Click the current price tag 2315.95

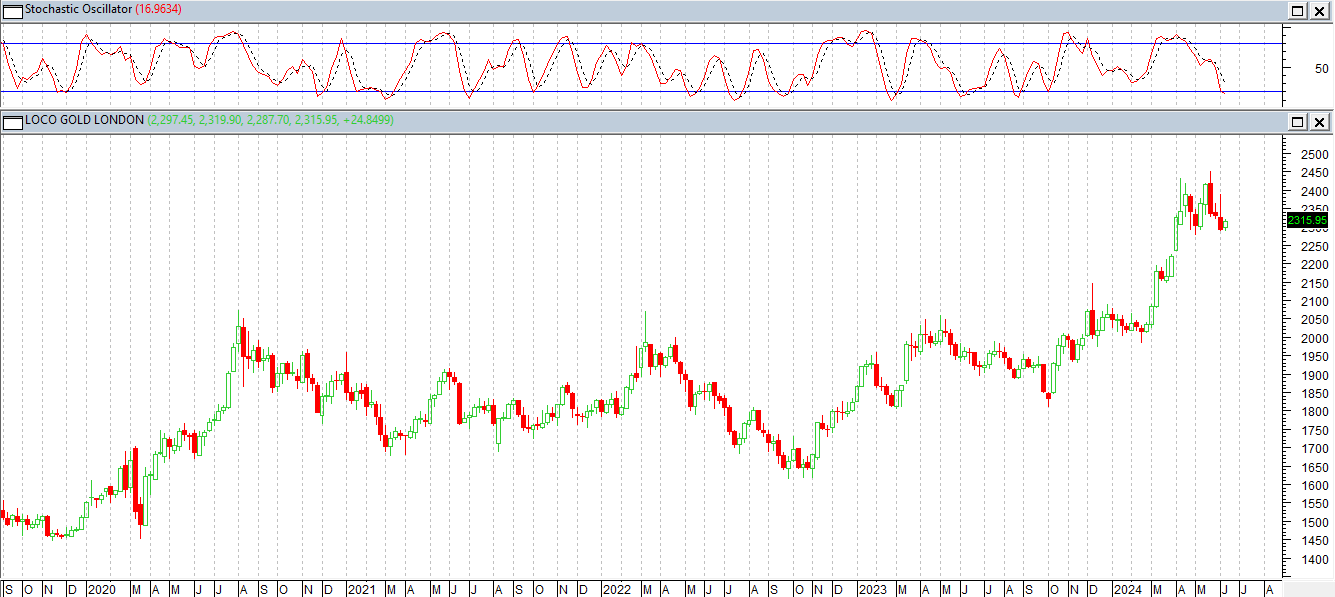pos(1307,220)
